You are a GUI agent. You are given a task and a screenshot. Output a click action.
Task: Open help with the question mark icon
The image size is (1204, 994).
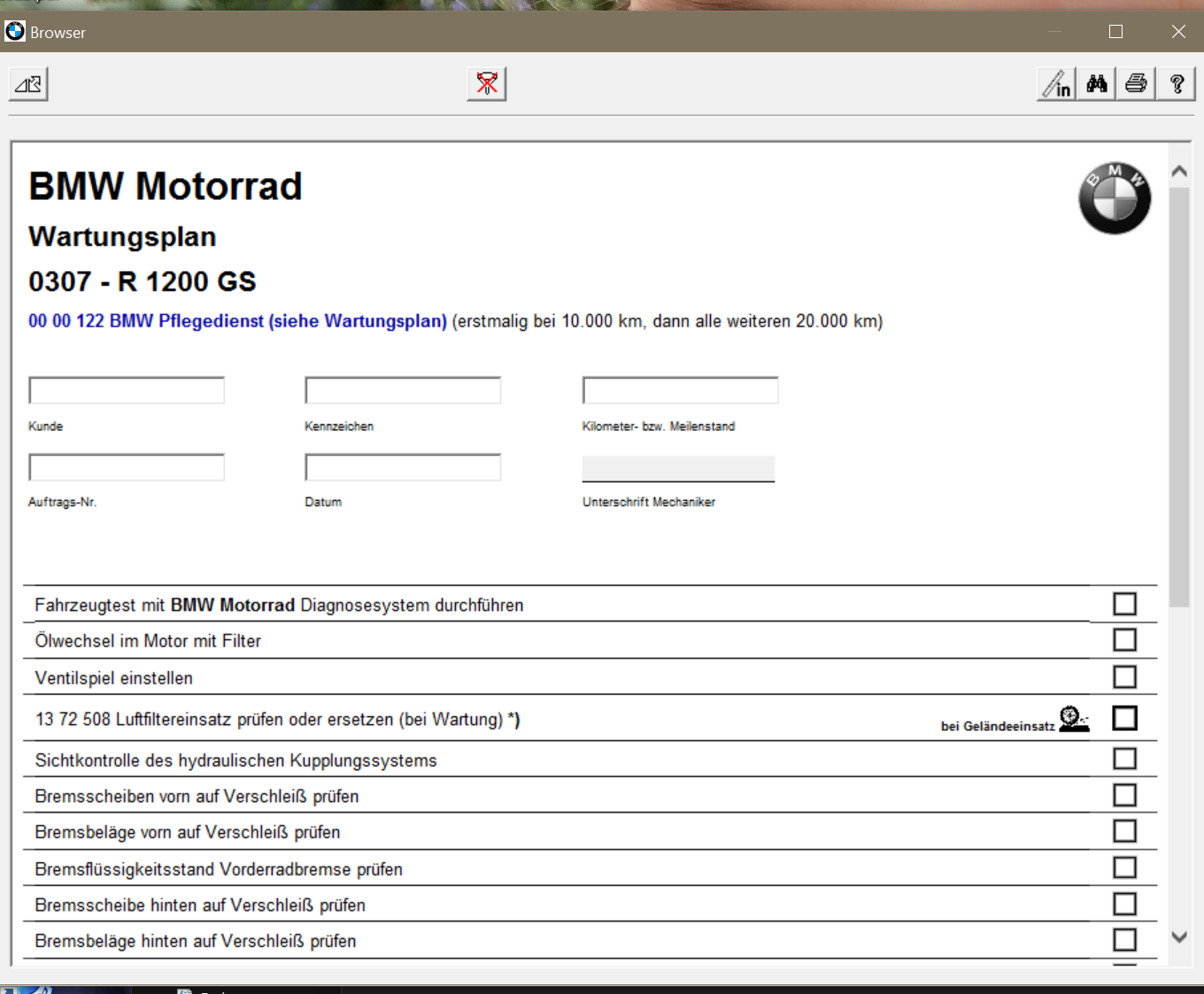(1177, 84)
